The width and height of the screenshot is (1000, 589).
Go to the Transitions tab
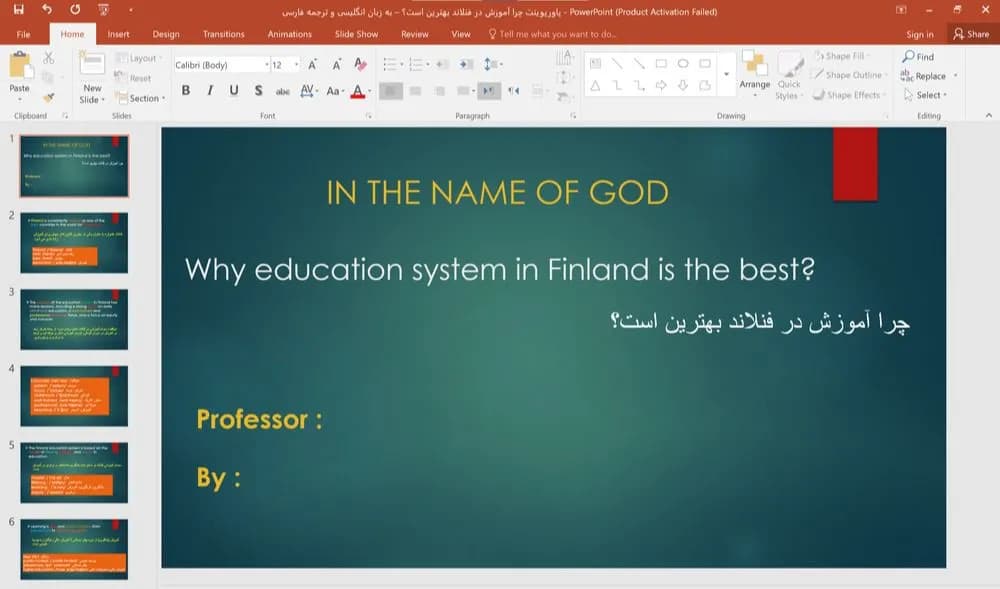click(x=223, y=34)
